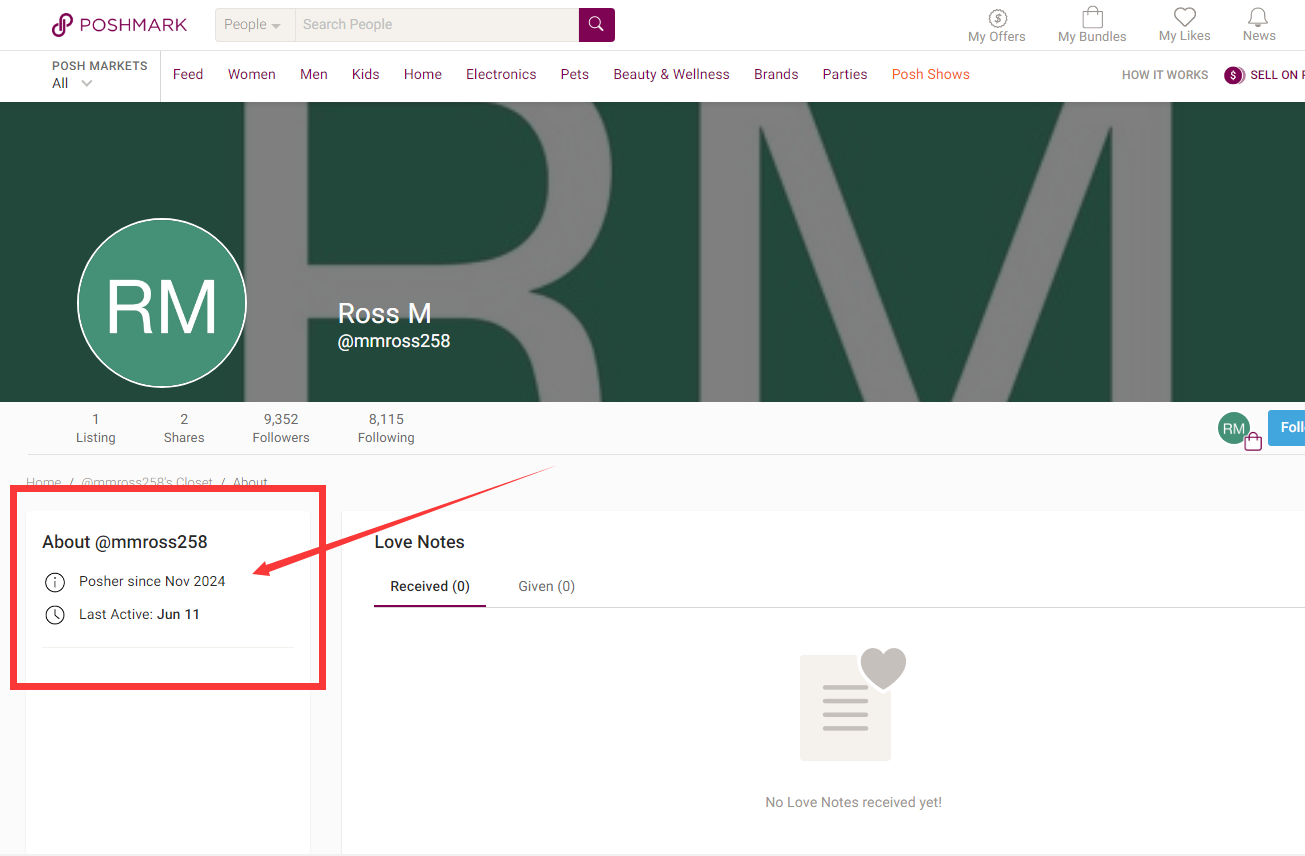Click the large RM profile avatar
Viewport: 1305px width, 856px height.
coord(162,303)
